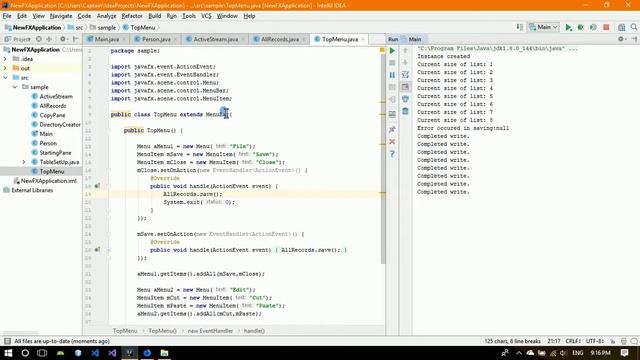Close the Run tab with the red X
The width and height of the screenshot is (640, 360).
tap(392, 142)
